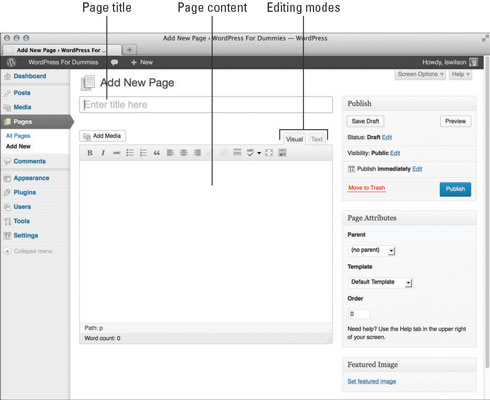Image resolution: width=490 pixels, height=400 pixels.
Task: Insert a blockquote
Action: point(157,153)
